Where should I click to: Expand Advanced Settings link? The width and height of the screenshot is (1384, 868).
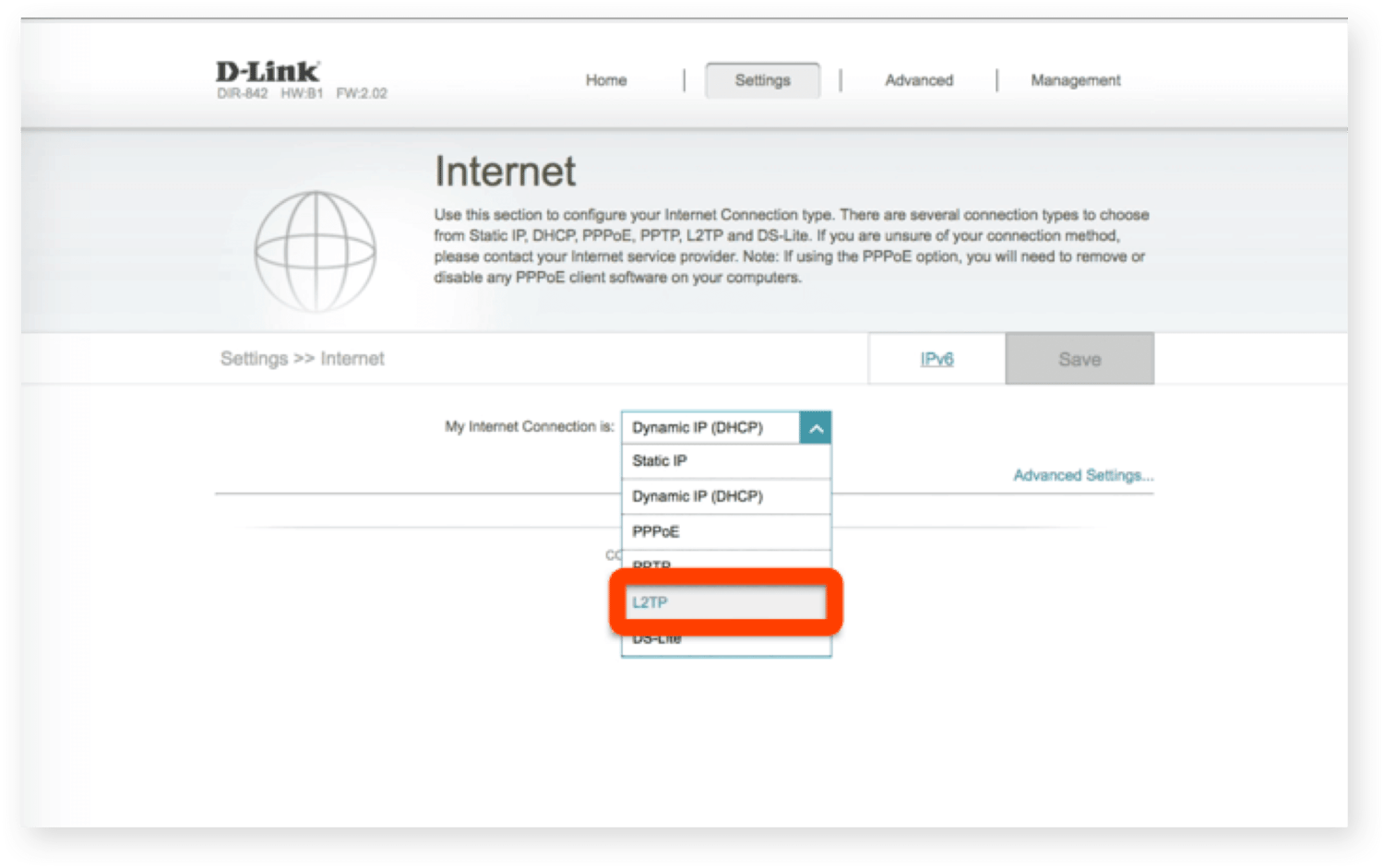tap(1082, 475)
